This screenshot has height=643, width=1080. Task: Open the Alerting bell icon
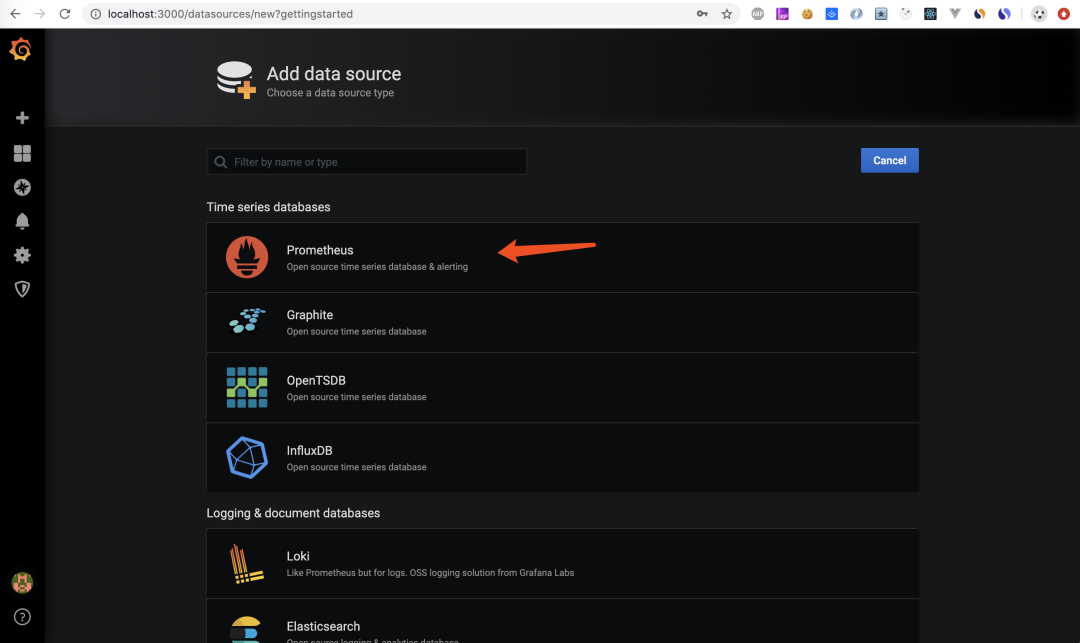(x=22, y=221)
